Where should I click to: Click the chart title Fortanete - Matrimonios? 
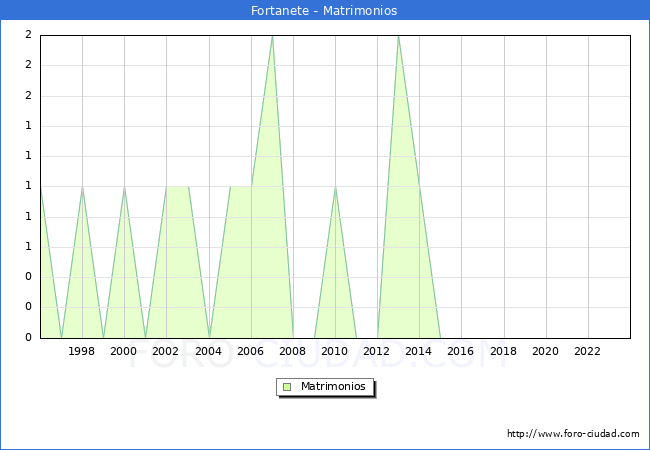coord(325,11)
